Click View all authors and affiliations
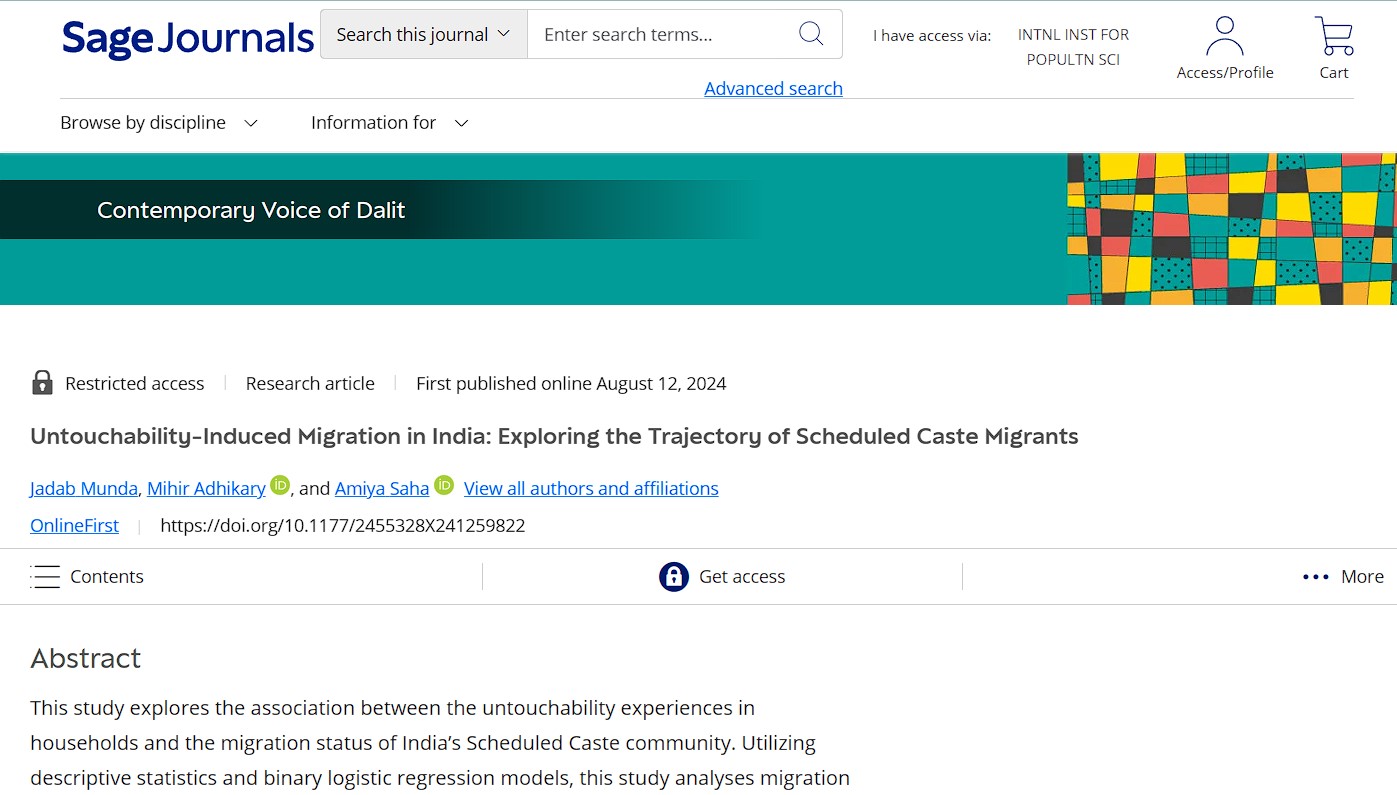Viewport: 1397px width, 795px height. (x=590, y=488)
